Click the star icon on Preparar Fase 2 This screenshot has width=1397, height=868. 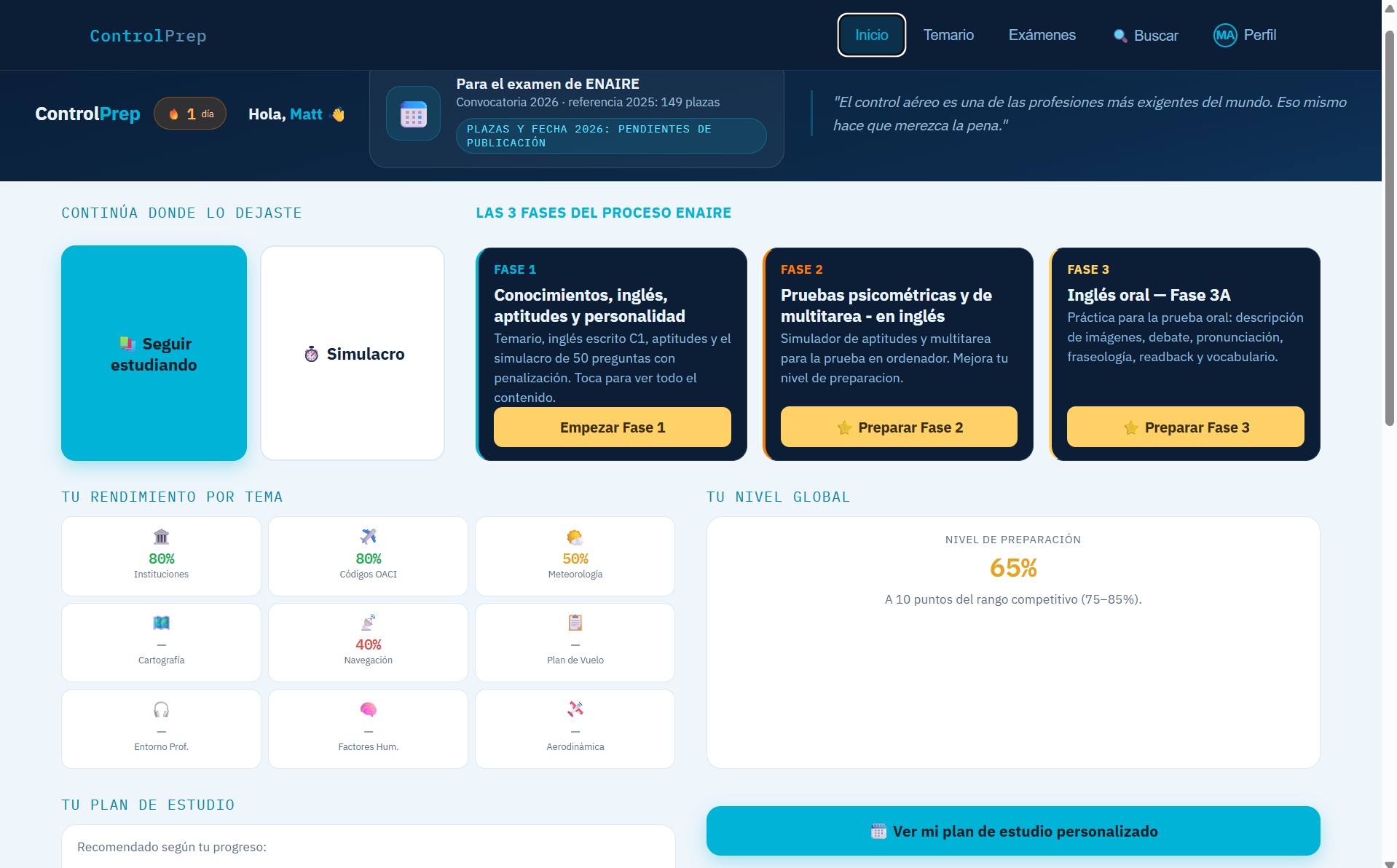844,427
